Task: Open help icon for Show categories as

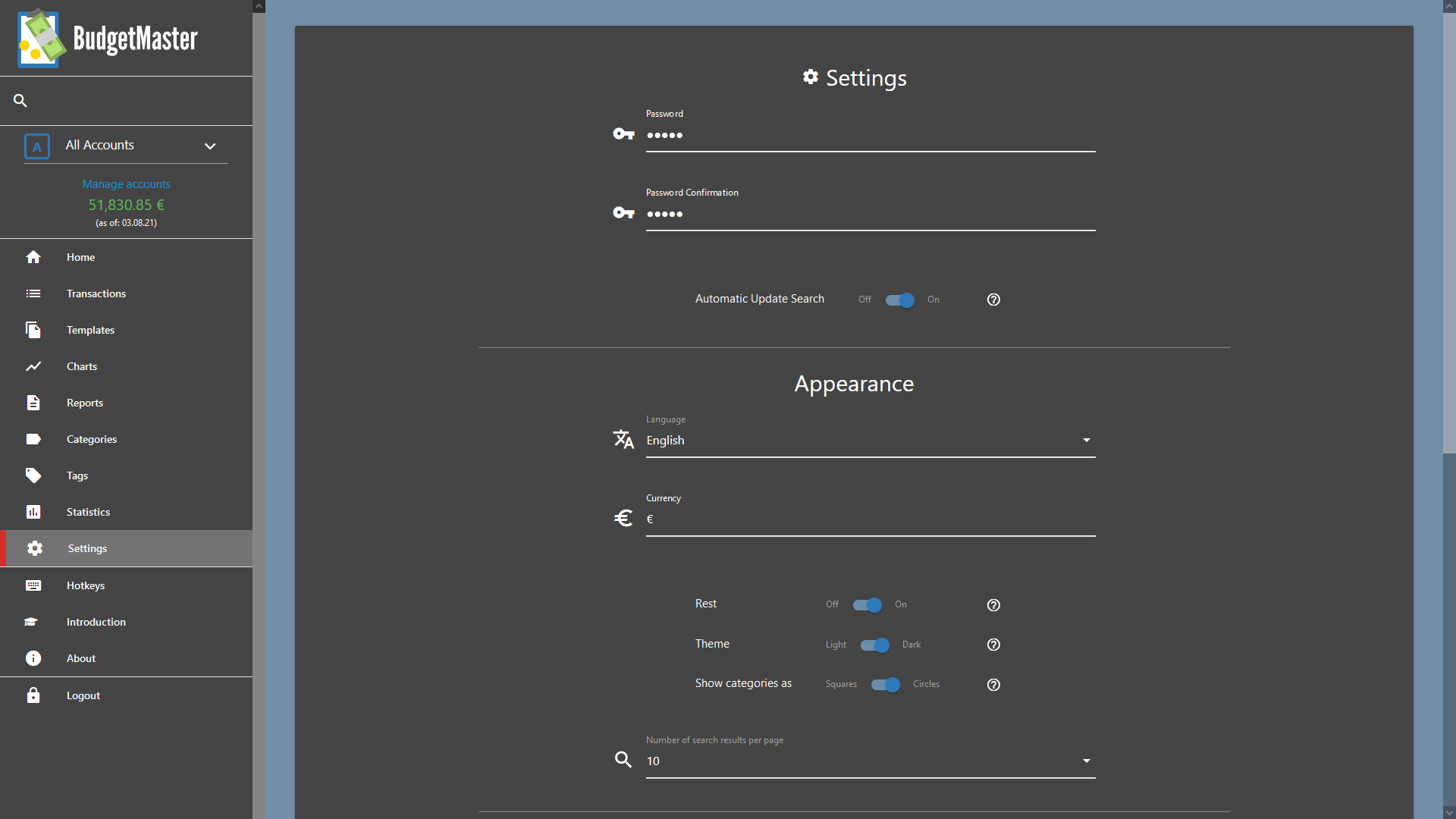Action: [993, 685]
